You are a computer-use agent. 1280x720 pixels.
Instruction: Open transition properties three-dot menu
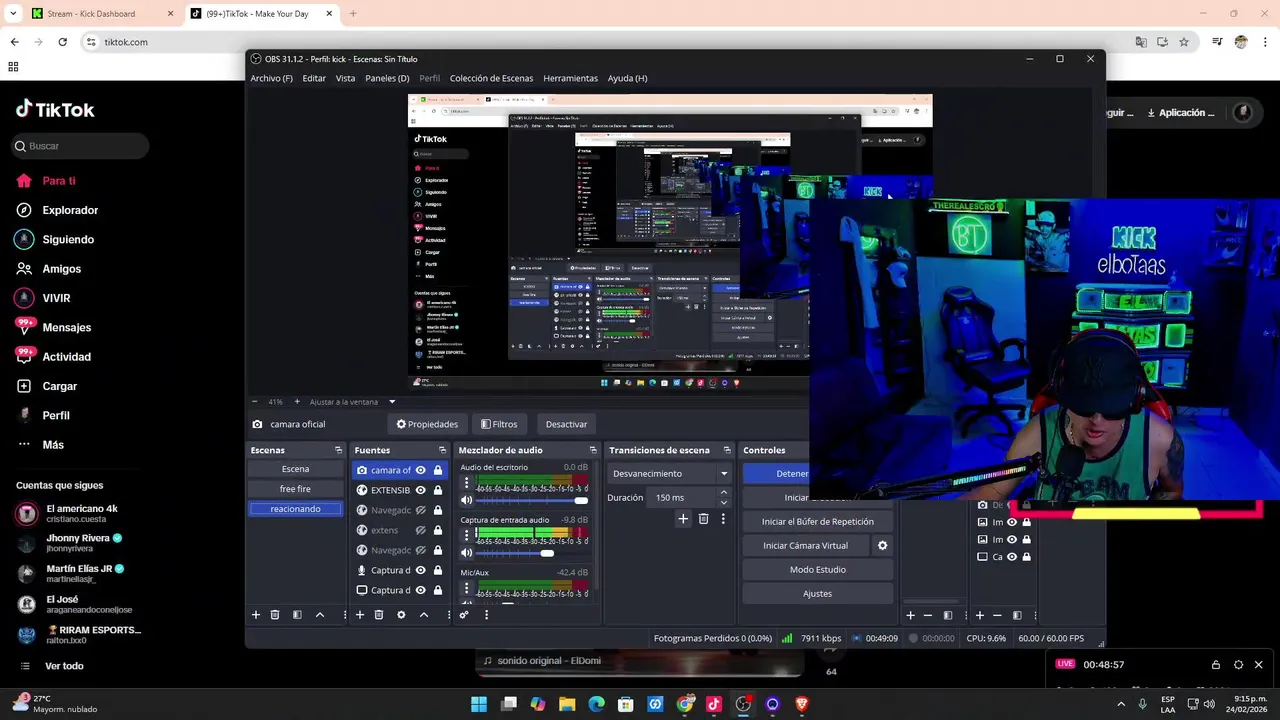point(723,519)
